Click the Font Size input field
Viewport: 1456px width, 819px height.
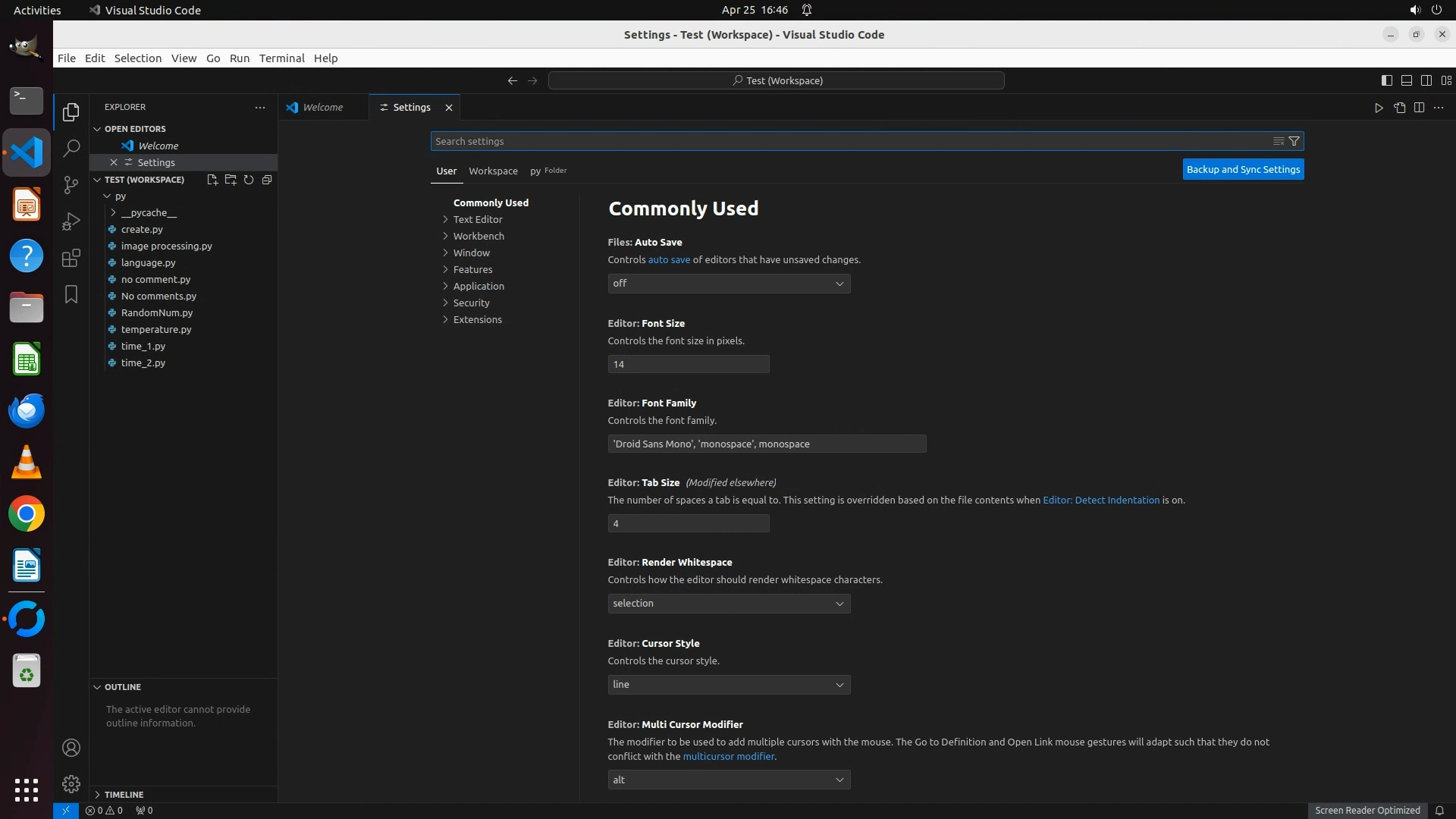[688, 364]
